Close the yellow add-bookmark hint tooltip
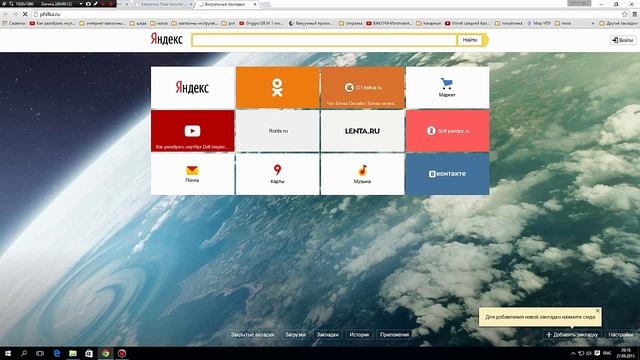Image resolution: width=640 pixels, height=360 pixels. click(598, 311)
